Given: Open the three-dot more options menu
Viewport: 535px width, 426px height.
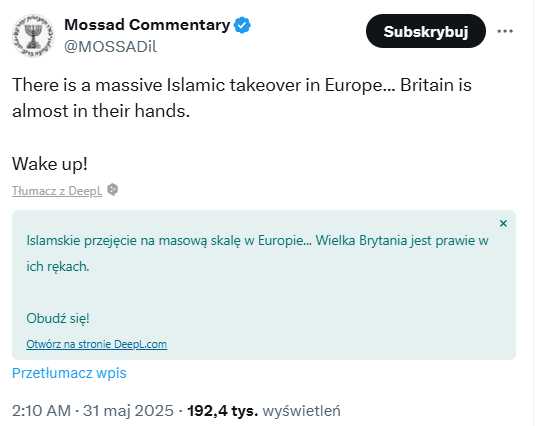Looking at the screenshot, I should click(505, 31).
